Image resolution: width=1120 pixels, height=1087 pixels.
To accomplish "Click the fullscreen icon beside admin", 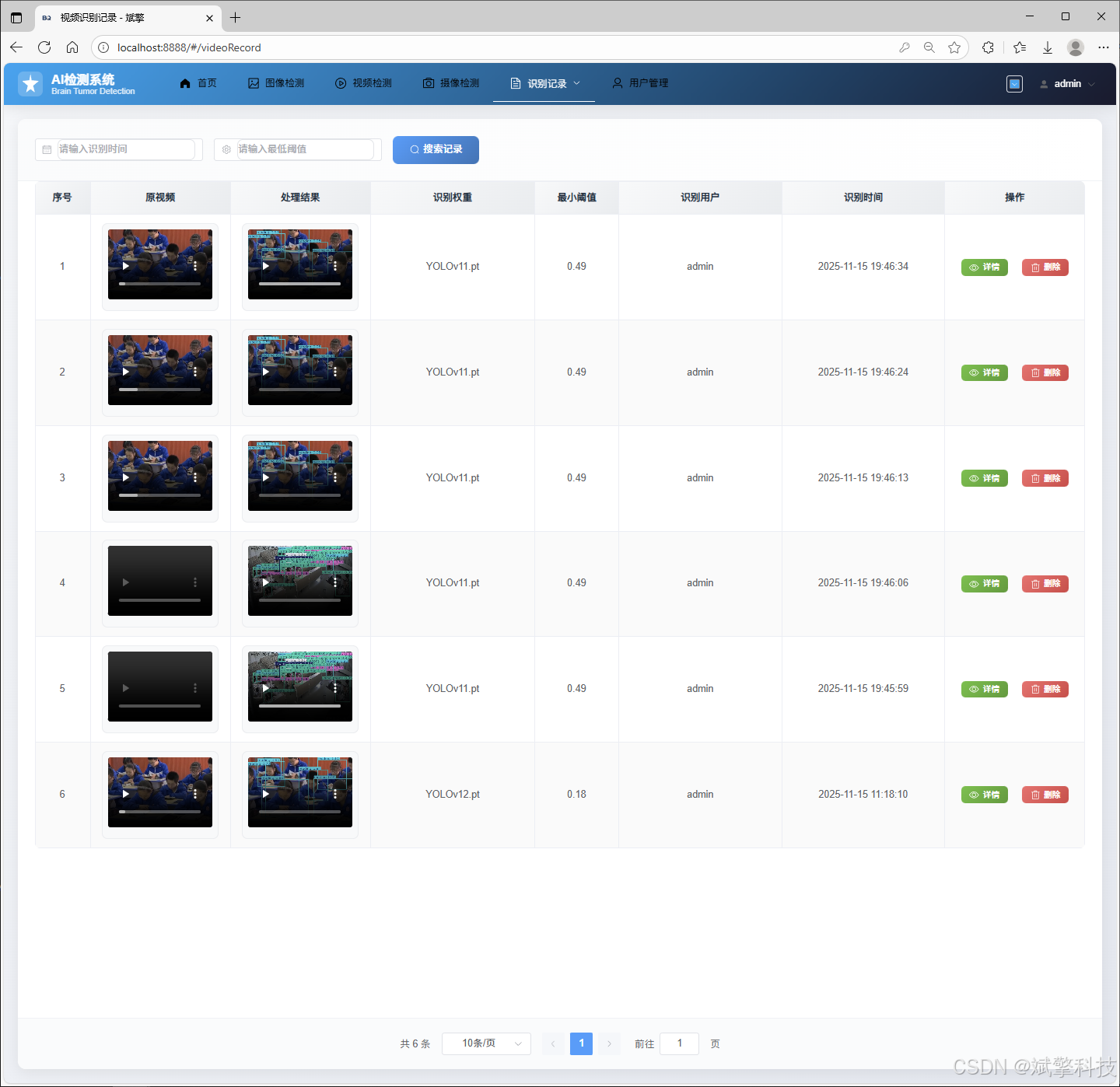I will point(1014,84).
